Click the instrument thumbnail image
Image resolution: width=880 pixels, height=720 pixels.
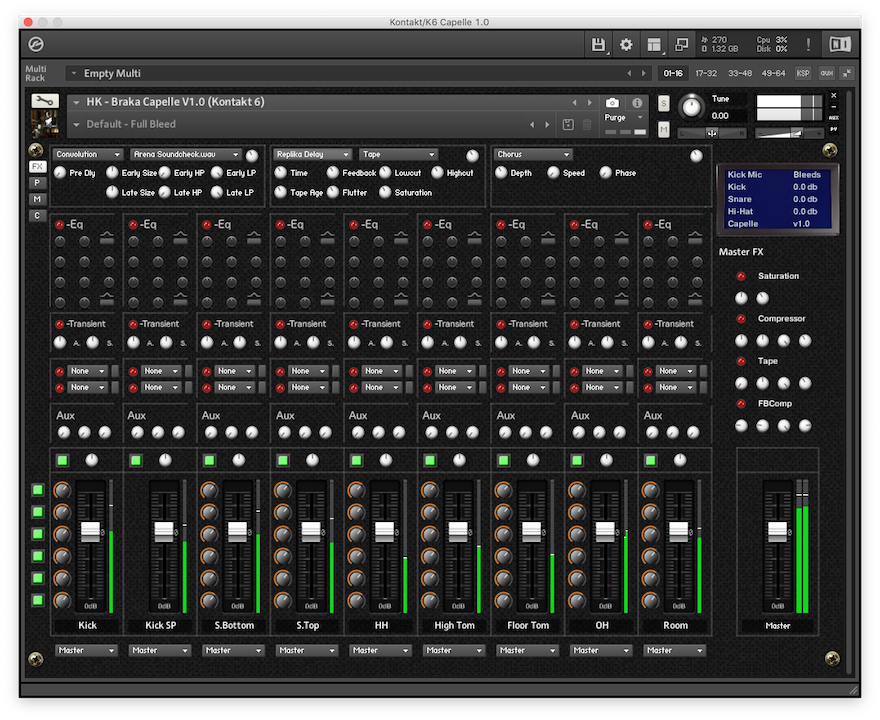point(44,123)
